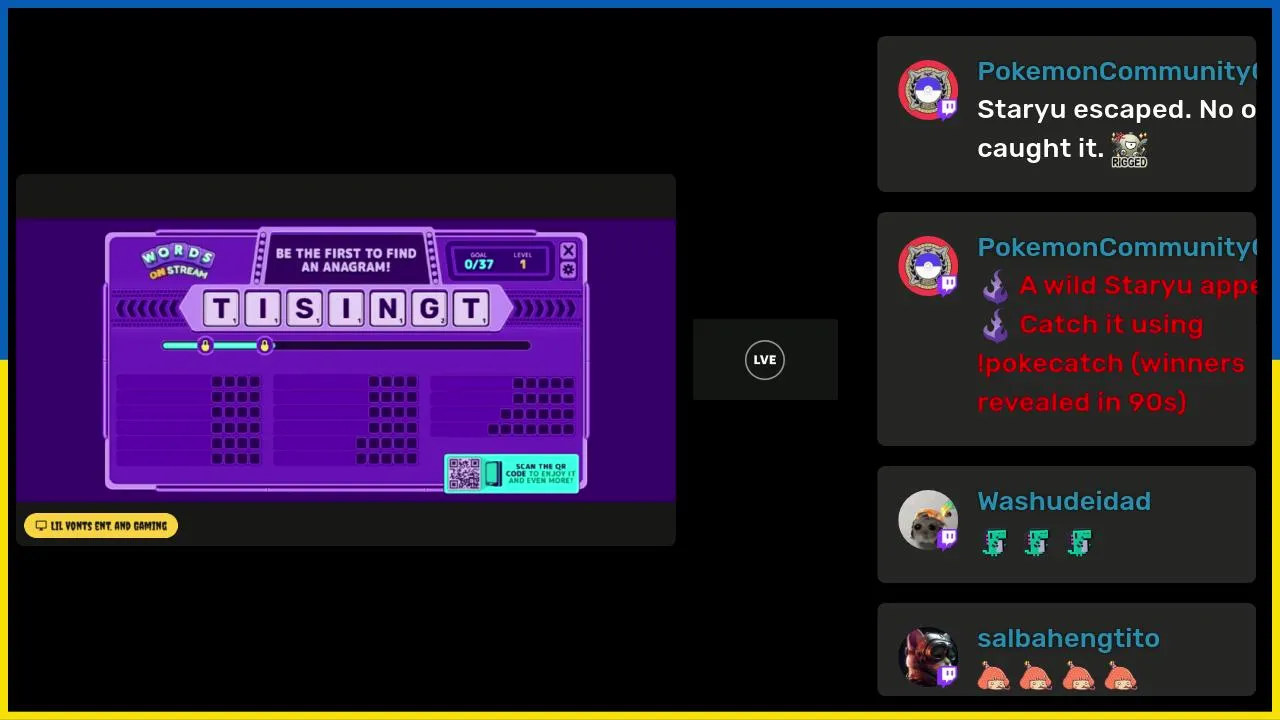
Task: Open PokemonCommunity profile on 'wild Staryu' message
Action: 1116,247
